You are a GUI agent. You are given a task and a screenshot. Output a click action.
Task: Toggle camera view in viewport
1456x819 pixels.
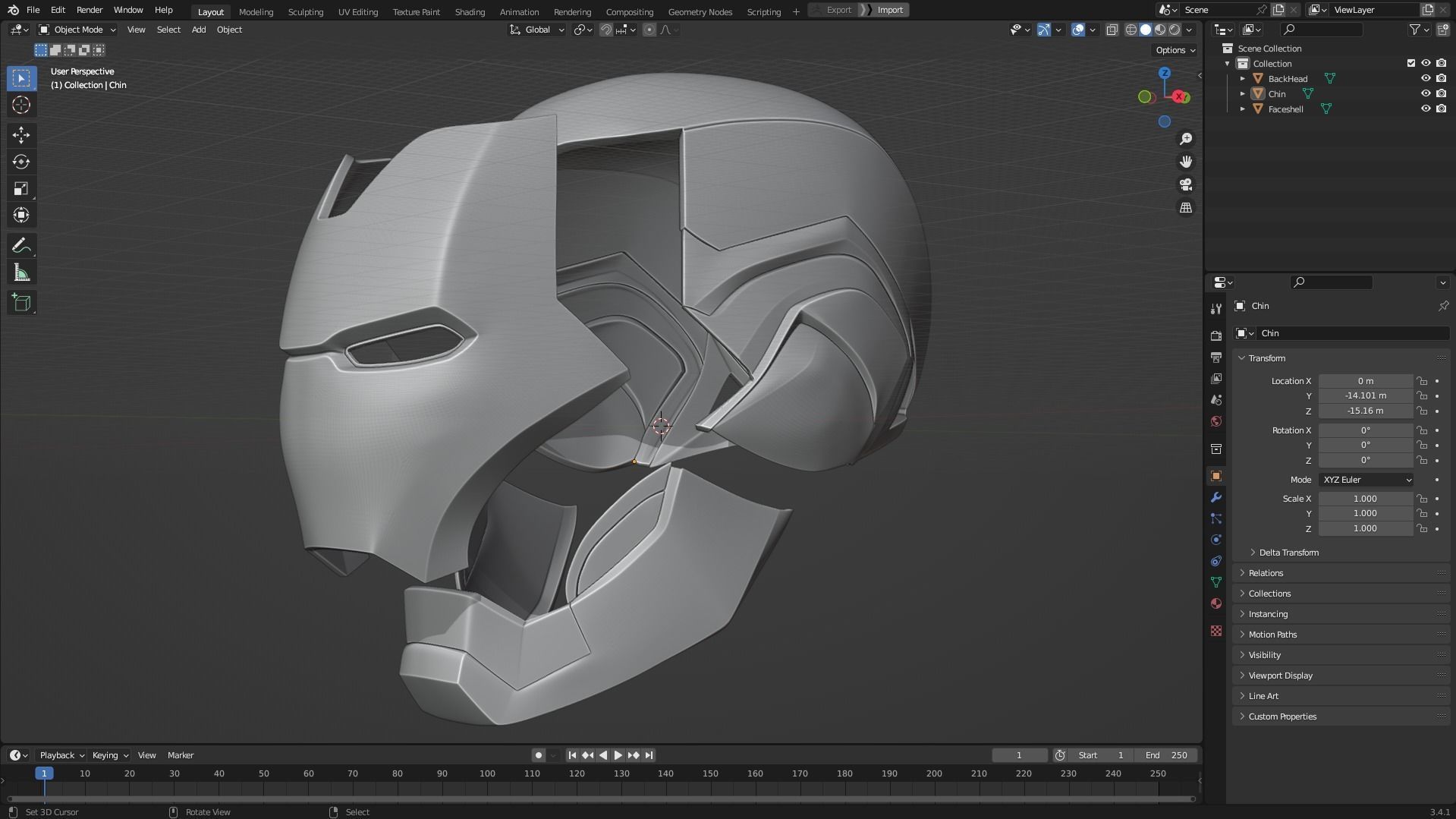pyautogui.click(x=1185, y=184)
